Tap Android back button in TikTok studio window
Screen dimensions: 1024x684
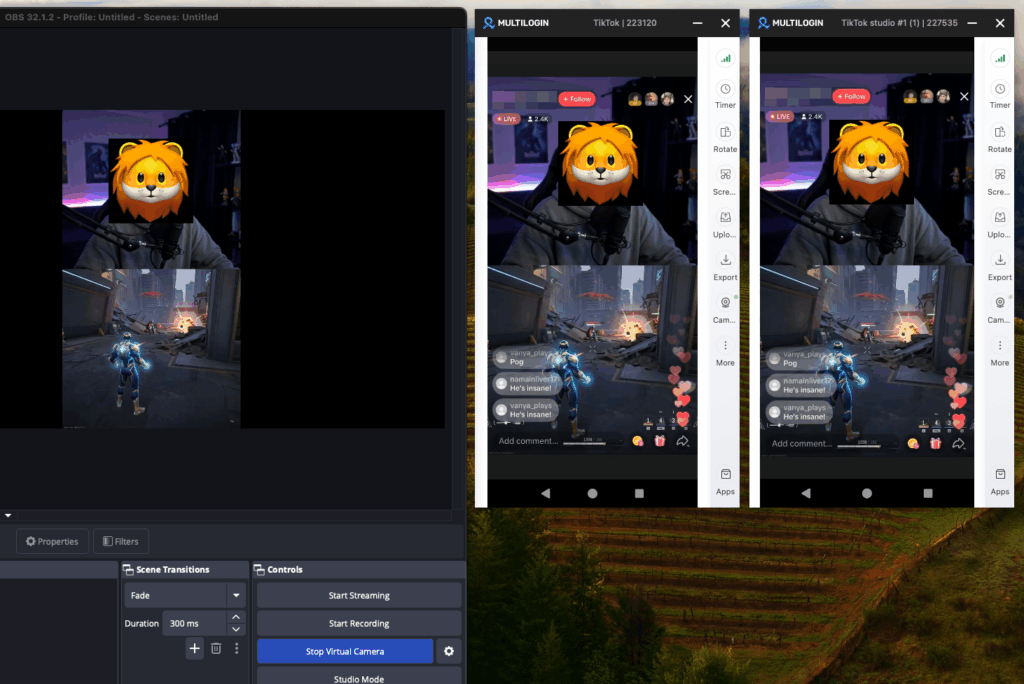[x=806, y=493]
